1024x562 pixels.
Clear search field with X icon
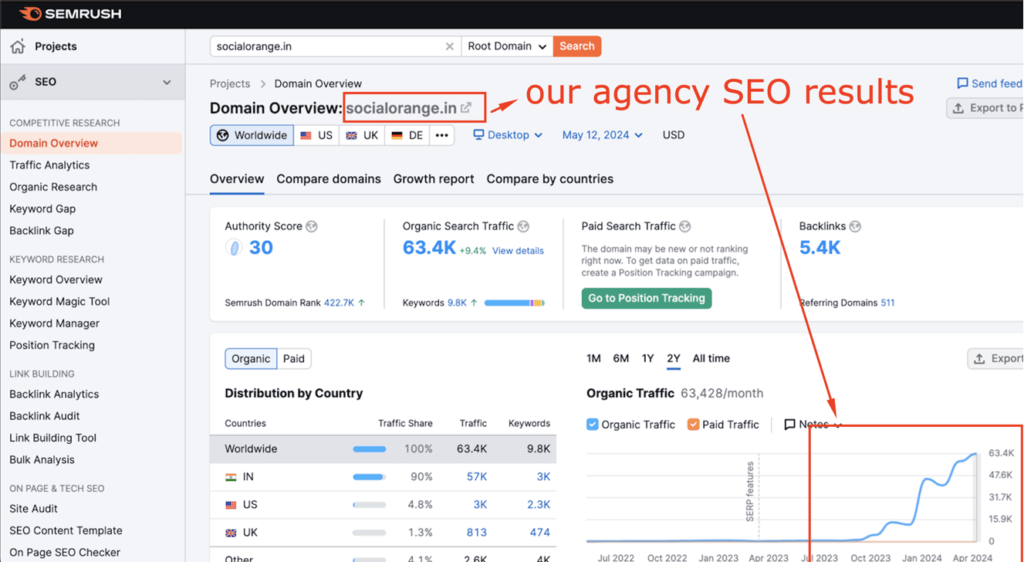pyautogui.click(x=449, y=46)
